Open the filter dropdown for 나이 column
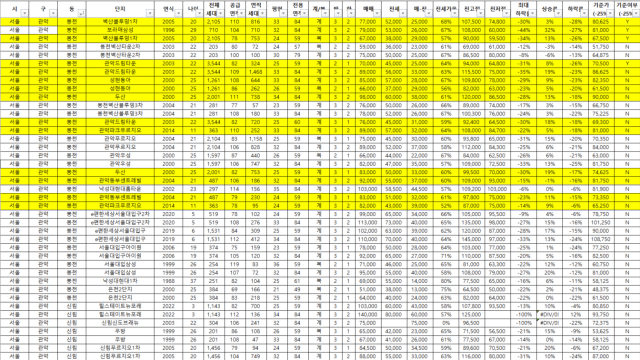The height and width of the screenshot is (360, 640). (199, 13)
